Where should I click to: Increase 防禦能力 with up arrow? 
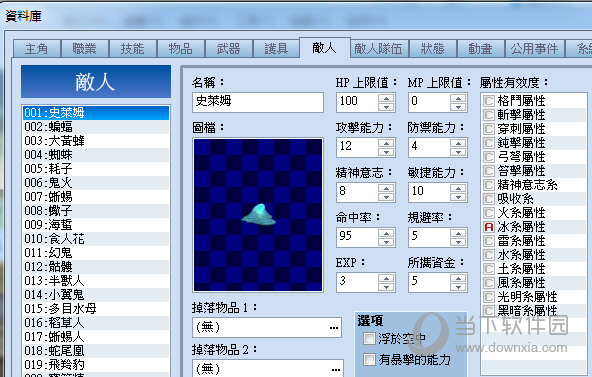pyautogui.click(x=458, y=143)
